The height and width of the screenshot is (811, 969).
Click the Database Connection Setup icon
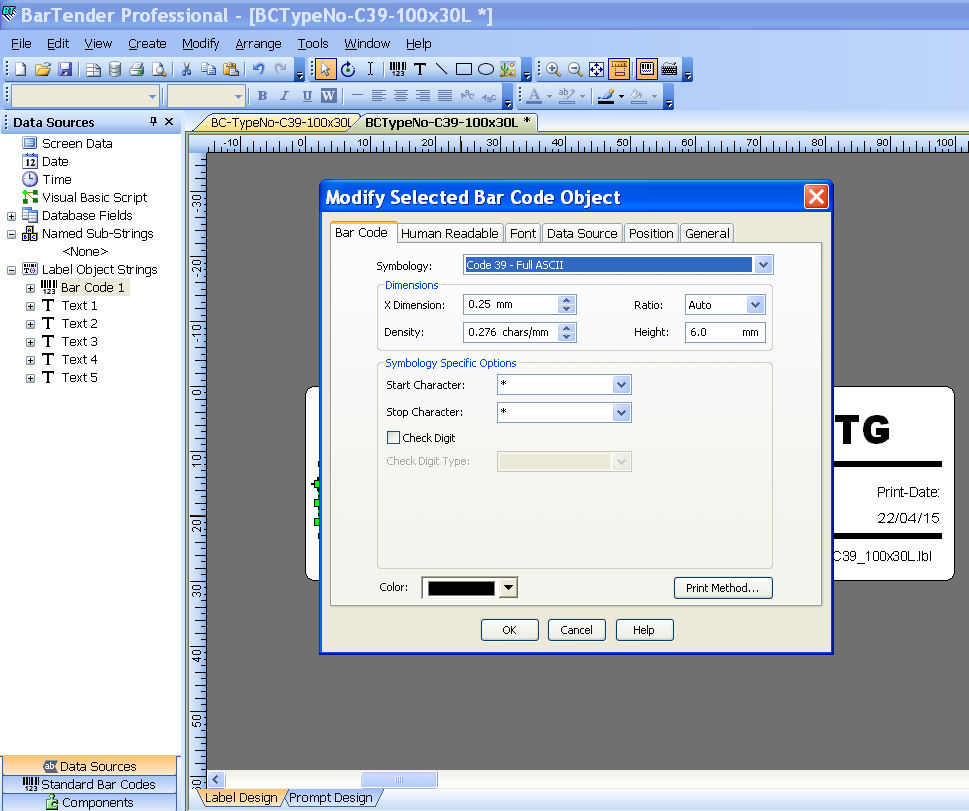114,69
